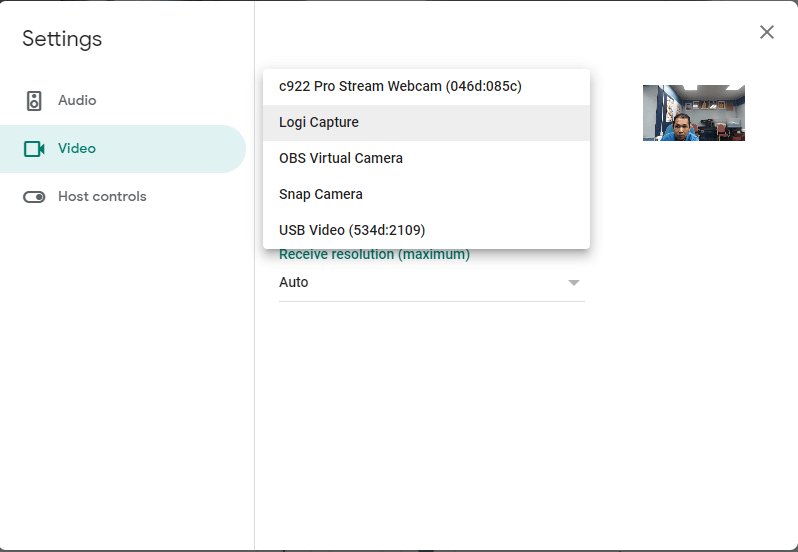
Task: Switch to the Video settings tab
Action: [123, 149]
